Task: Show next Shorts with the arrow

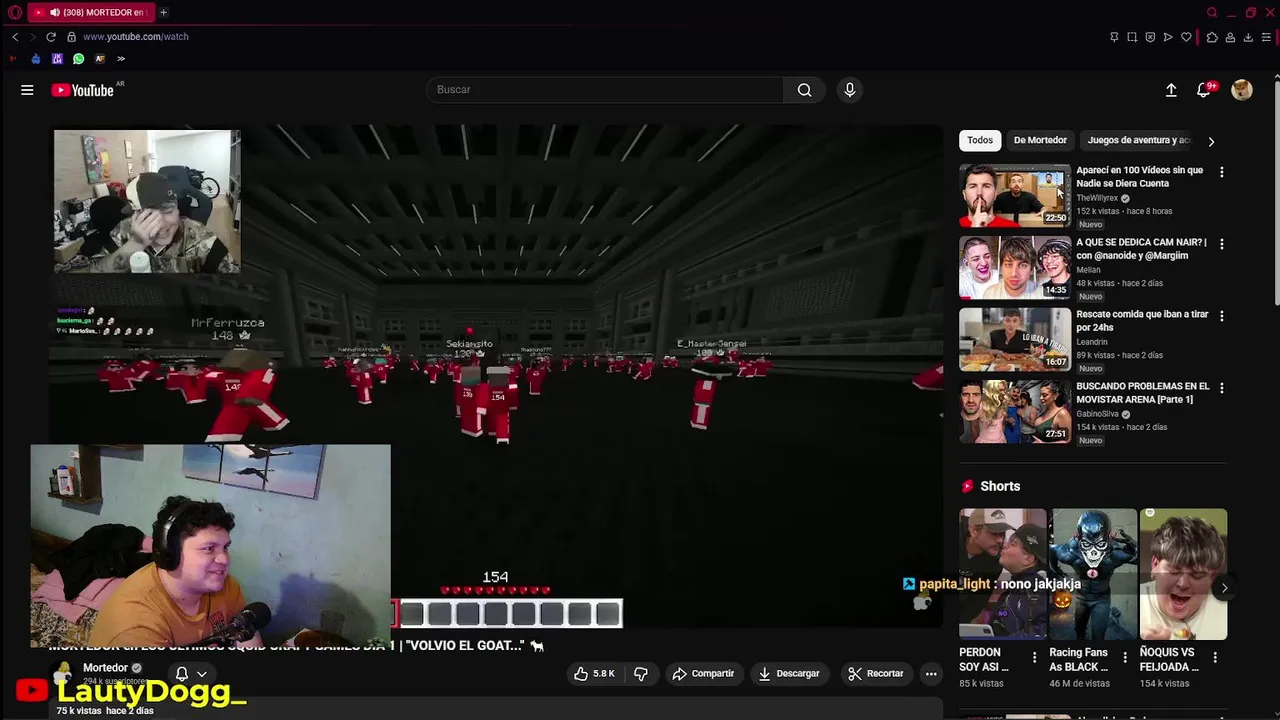Action: coord(1224,588)
